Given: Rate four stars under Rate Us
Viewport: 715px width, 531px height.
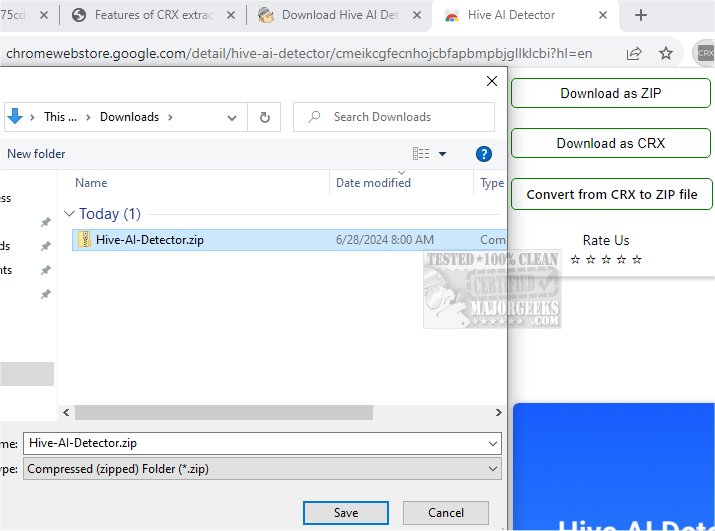Looking at the screenshot, I should coord(622,260).
